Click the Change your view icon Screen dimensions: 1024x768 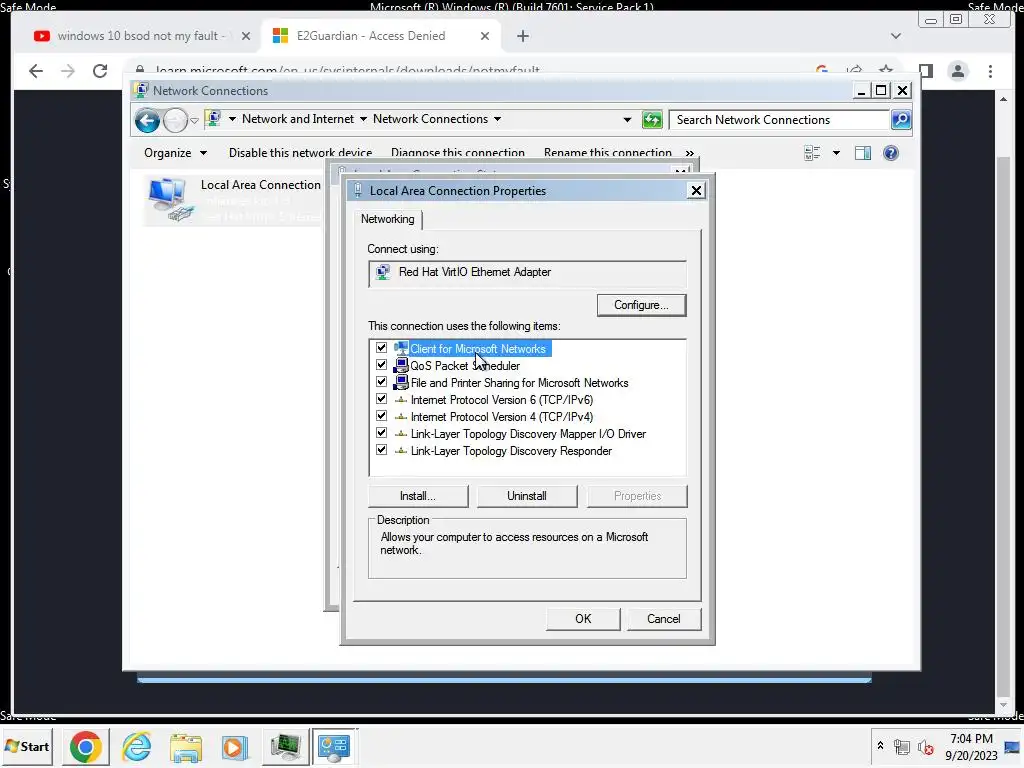click(x=812, y=153)
